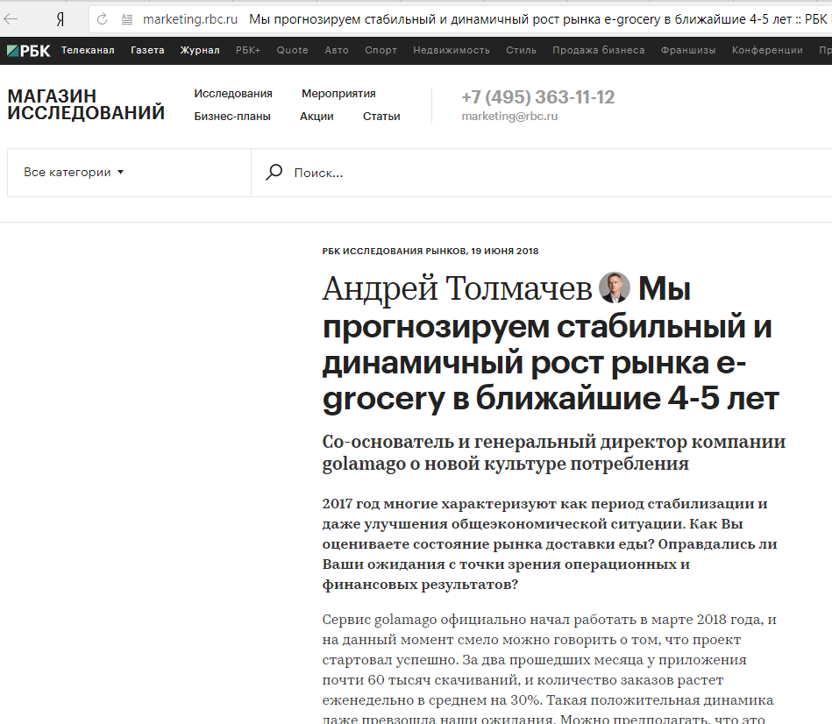Go to 'Стиль' section
This screenshot has height=724, width=832.
(521, 50)
